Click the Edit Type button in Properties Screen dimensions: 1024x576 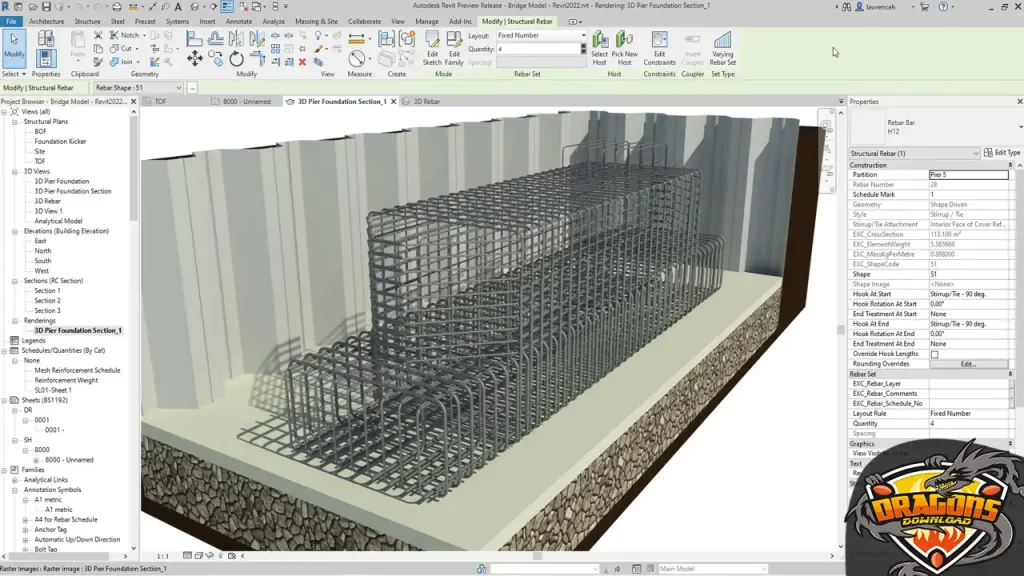click(x=1001, y=153)
